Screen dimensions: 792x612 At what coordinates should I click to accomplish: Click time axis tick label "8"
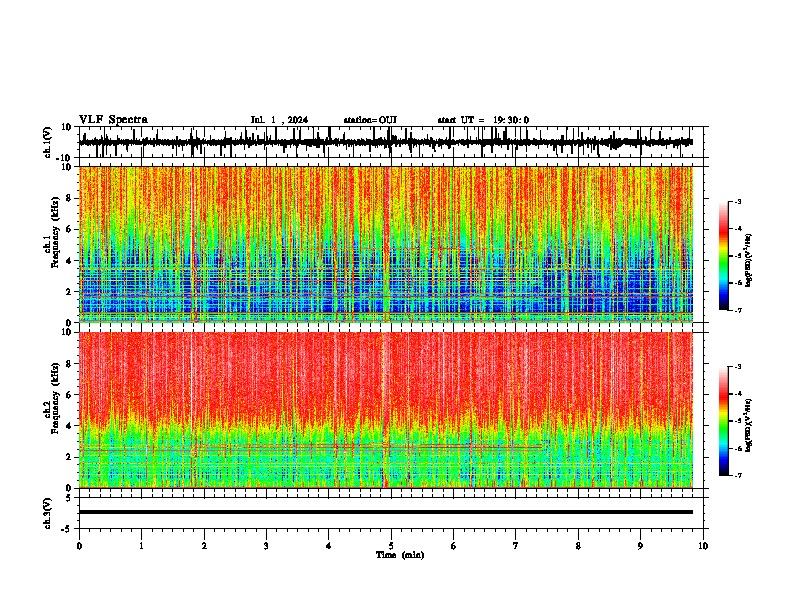click(578, 546)
